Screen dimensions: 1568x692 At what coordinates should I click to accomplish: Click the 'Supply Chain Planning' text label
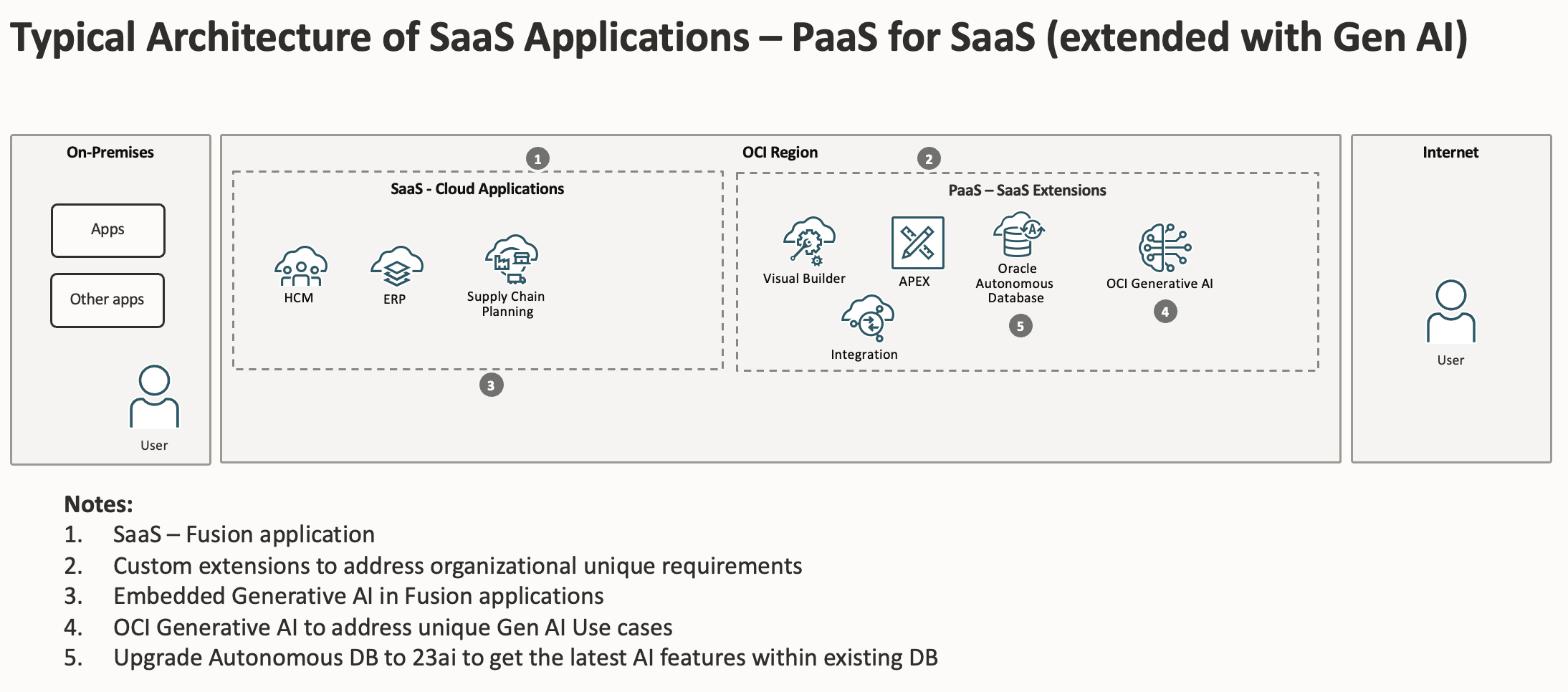507,304
